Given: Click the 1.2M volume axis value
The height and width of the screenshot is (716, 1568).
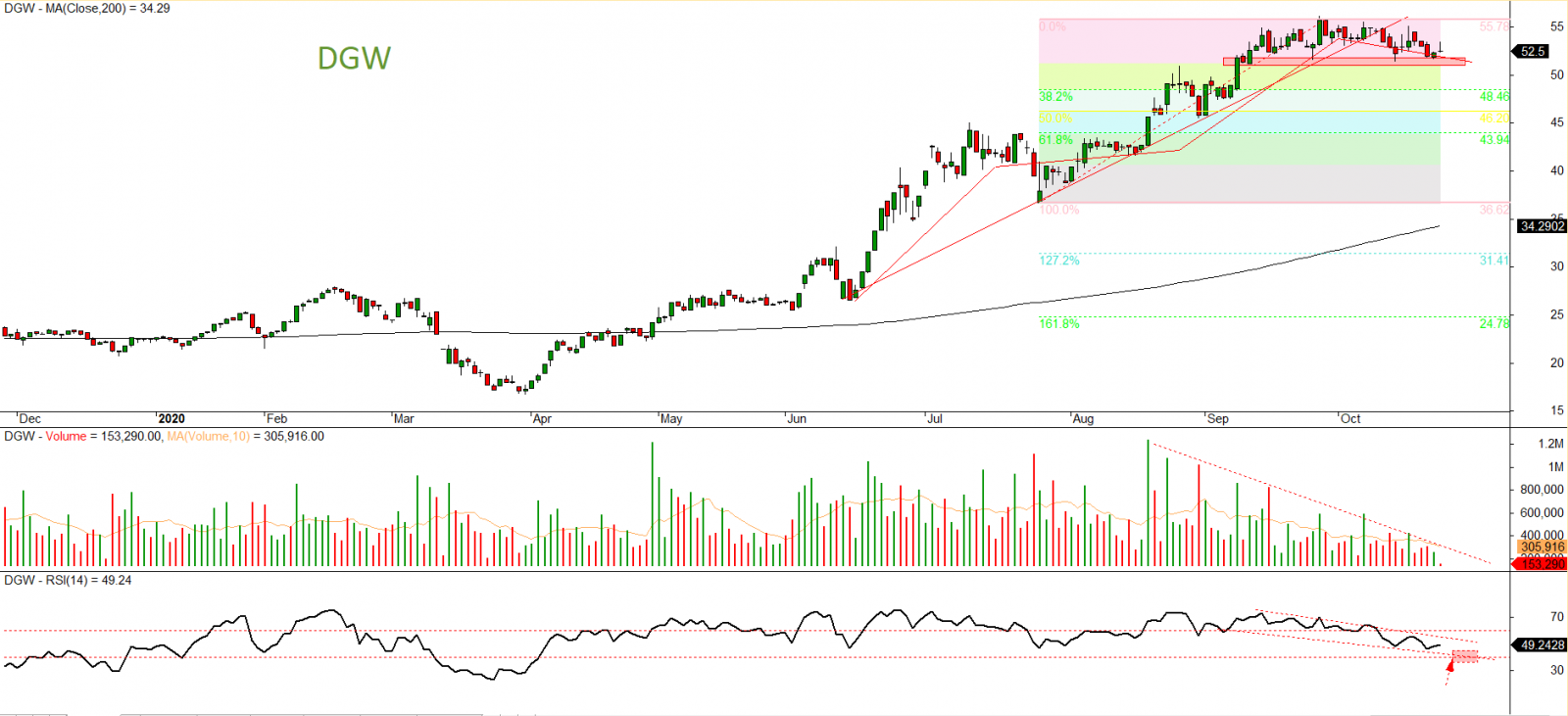Looking at the screenshot, I should (x=1550, y=444).
